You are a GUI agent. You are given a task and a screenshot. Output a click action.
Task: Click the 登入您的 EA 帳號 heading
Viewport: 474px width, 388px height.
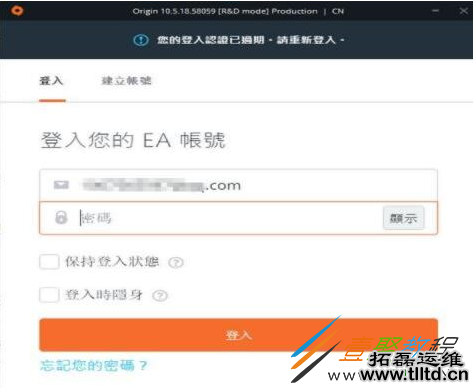133,140
